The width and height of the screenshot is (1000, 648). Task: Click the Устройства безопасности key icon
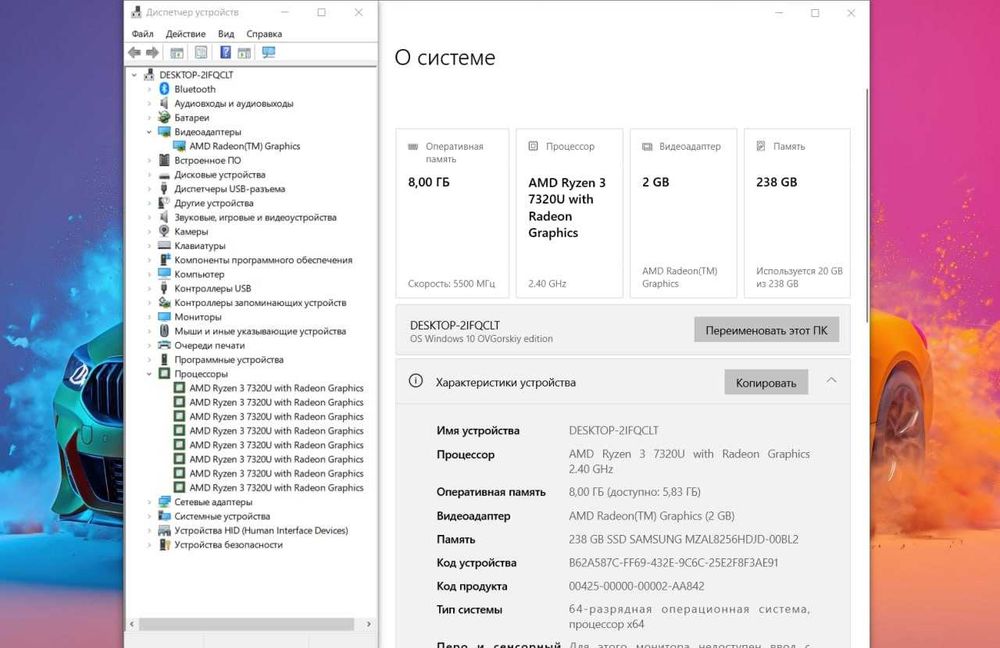pyautogui.click(x=164, y=545)
